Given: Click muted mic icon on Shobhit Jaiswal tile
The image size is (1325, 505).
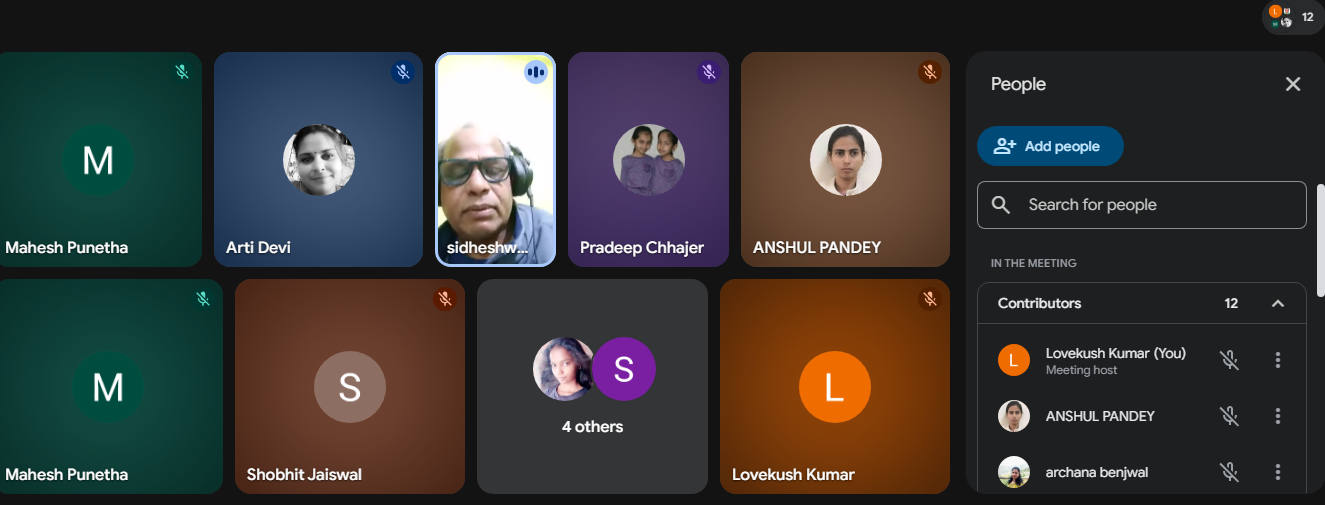Looking at the screenshot, I should 445,299.
